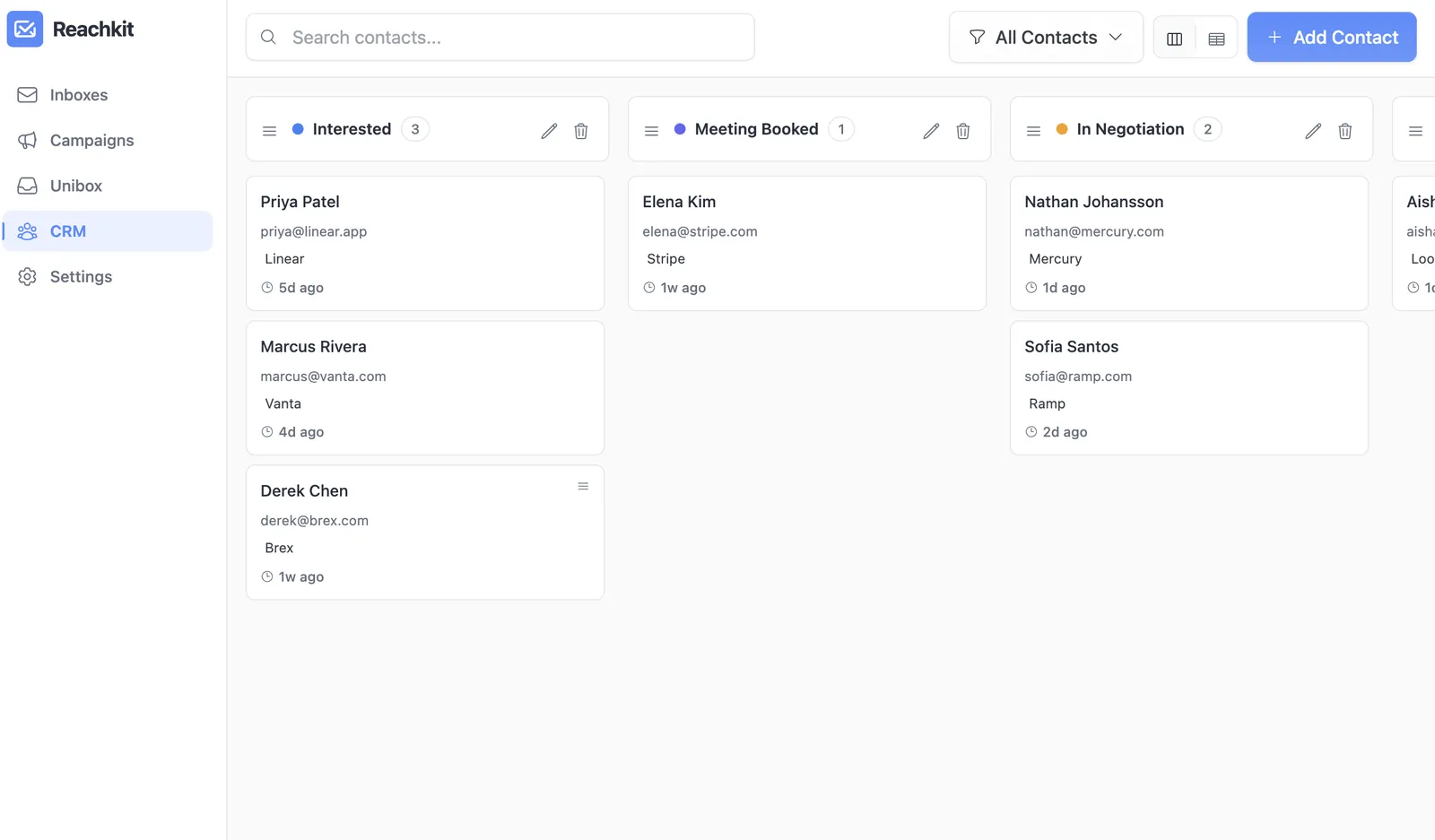This screenshot has width=1435, height=840.
Task: Click the Linear company tag
Action: tap(284, 259)
